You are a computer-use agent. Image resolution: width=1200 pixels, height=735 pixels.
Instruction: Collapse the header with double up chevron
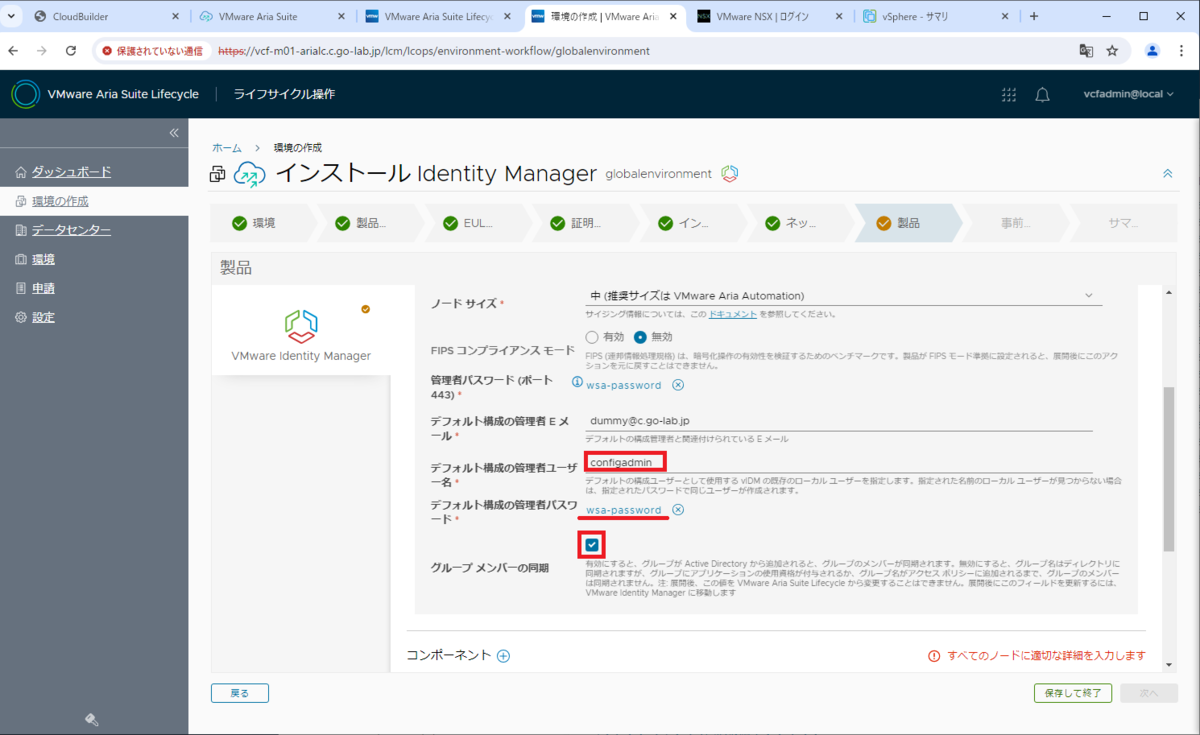[1167, 174]
